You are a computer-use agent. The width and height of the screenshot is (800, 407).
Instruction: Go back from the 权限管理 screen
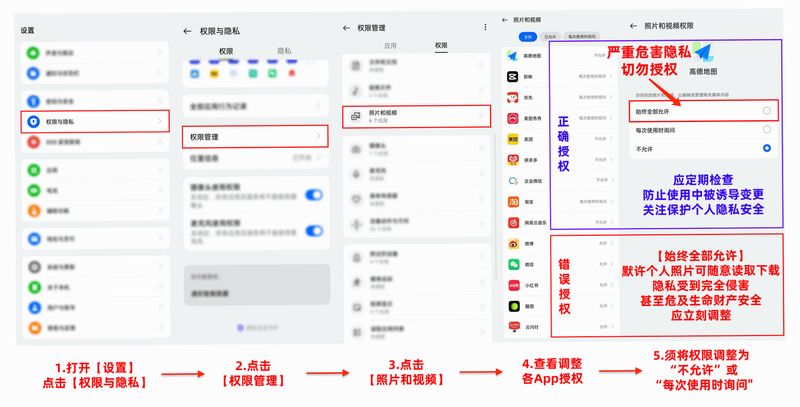(x=347, y=28)
